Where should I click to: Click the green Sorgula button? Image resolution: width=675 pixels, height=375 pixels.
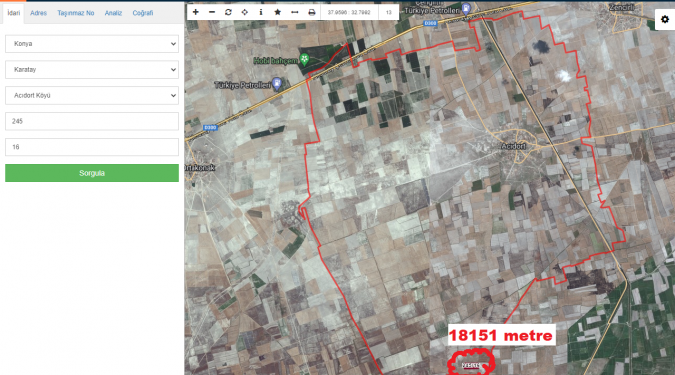click(92, 173)
